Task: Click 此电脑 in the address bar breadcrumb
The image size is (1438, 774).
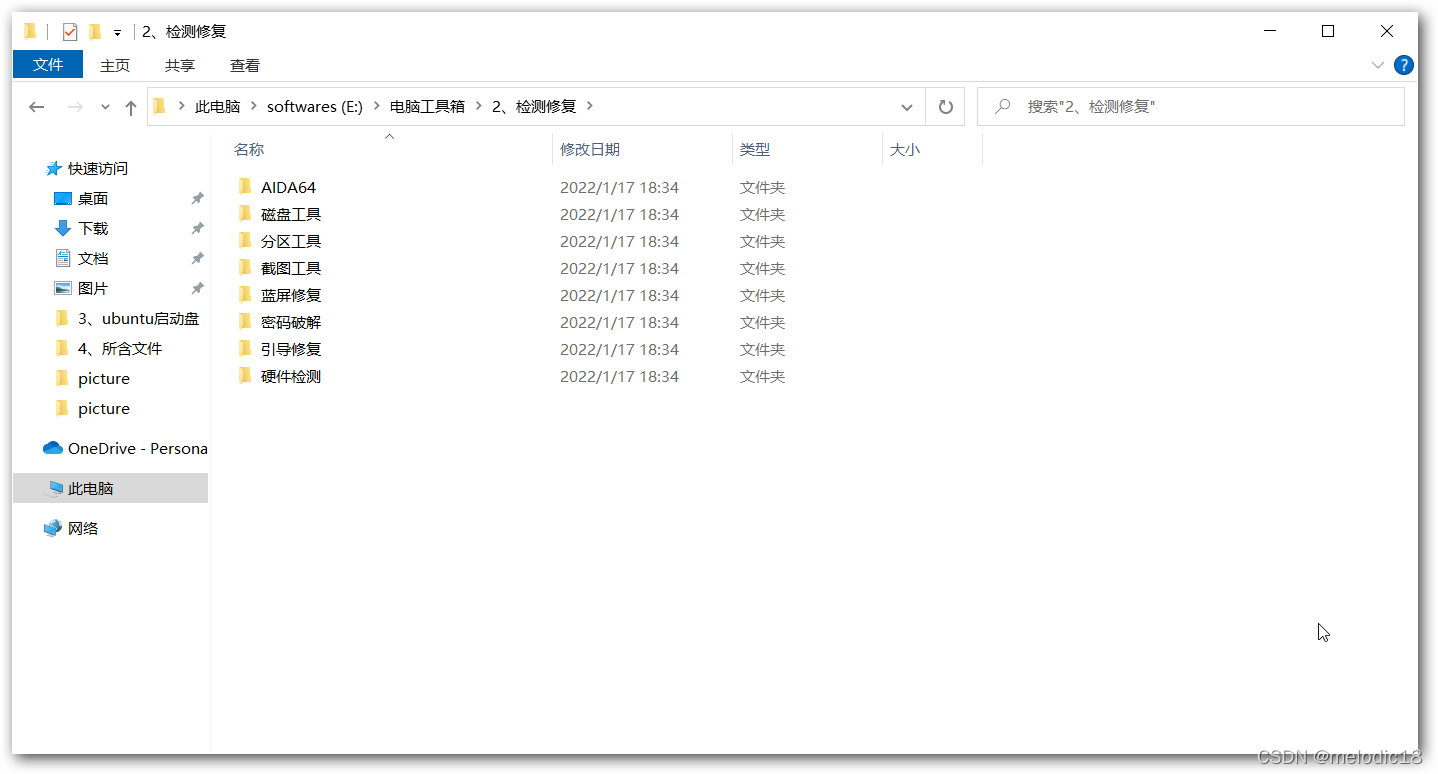Action: tap(217, 106)
